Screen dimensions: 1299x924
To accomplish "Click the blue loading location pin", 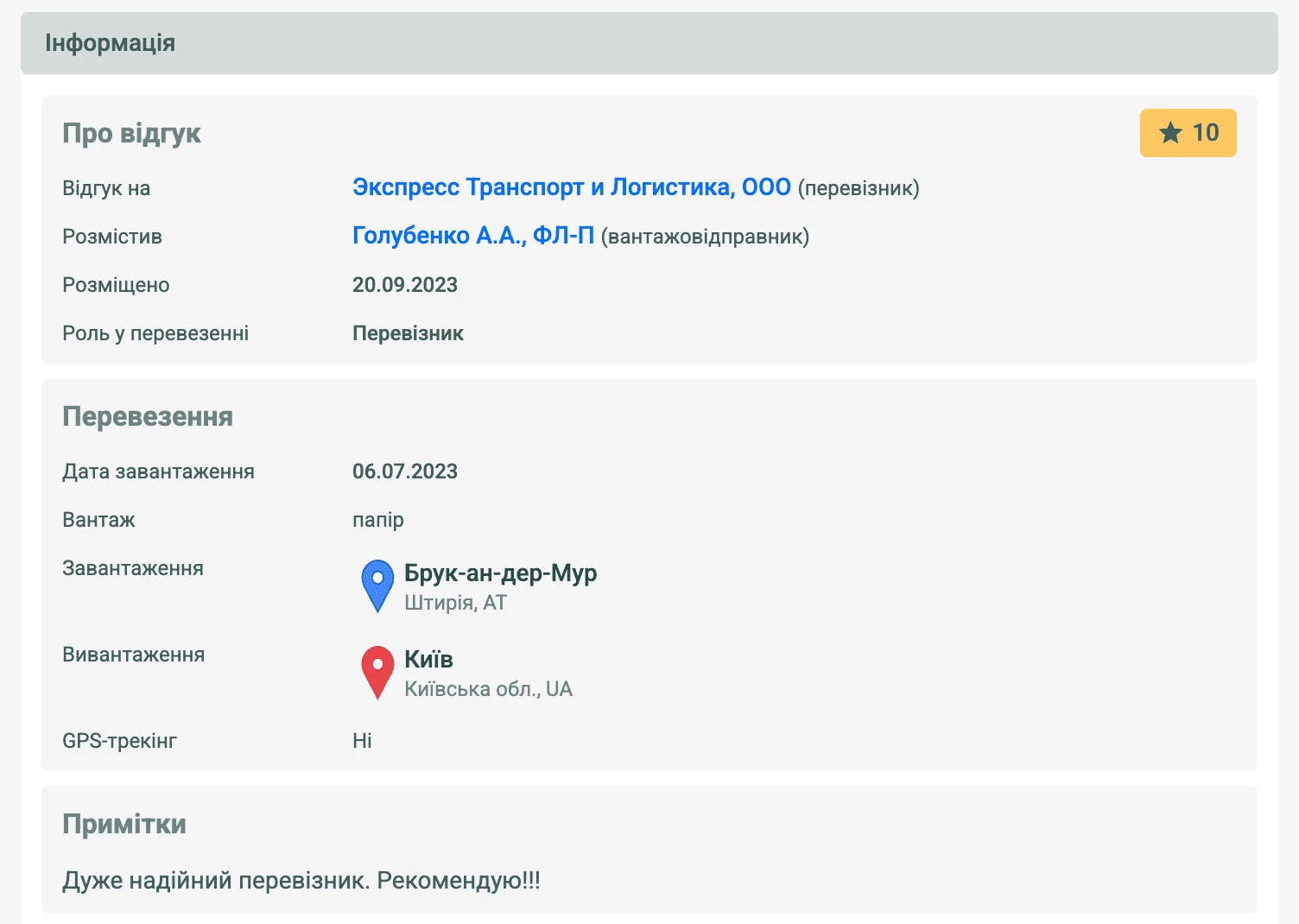I will coord(377,585).
